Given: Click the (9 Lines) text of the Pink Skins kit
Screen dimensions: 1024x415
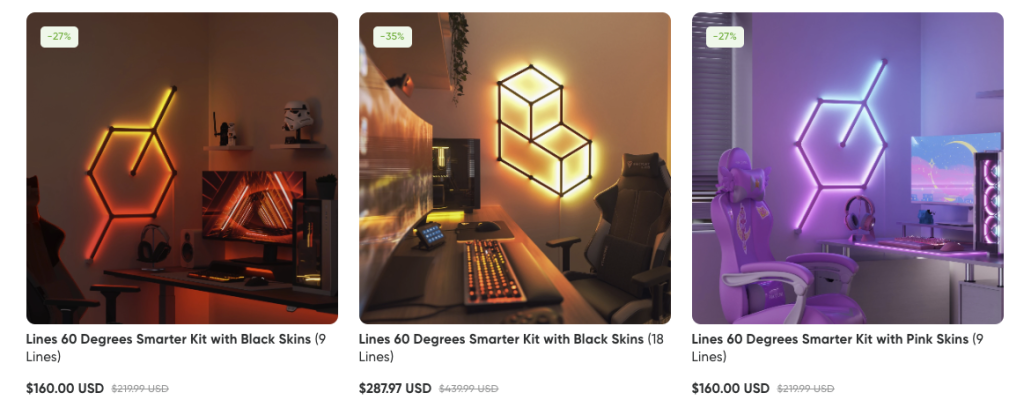Looking at the screenshot, I should (x=709, y=357).
